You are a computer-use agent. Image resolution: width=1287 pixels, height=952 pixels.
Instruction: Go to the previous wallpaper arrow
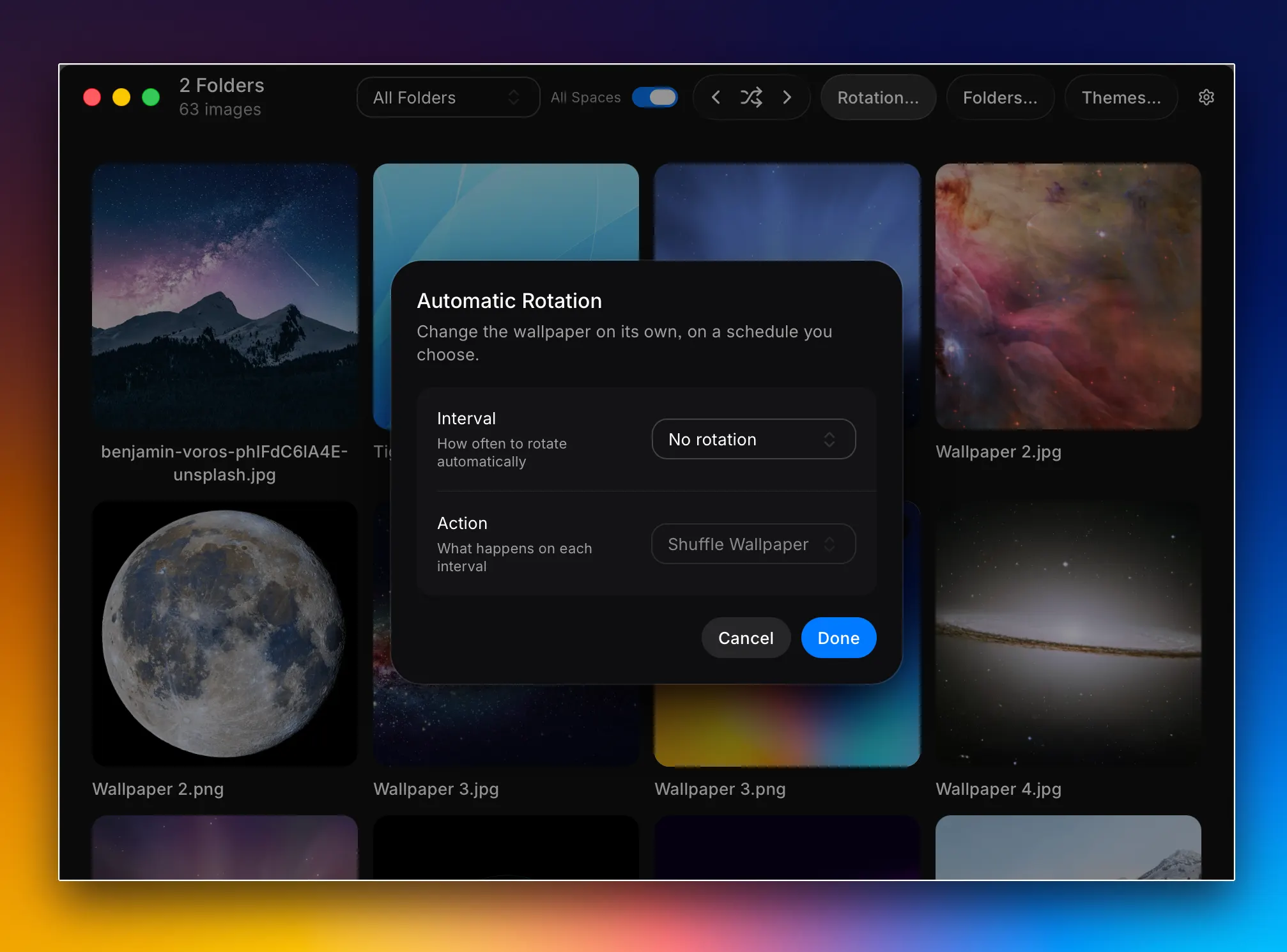pos(716,97)
